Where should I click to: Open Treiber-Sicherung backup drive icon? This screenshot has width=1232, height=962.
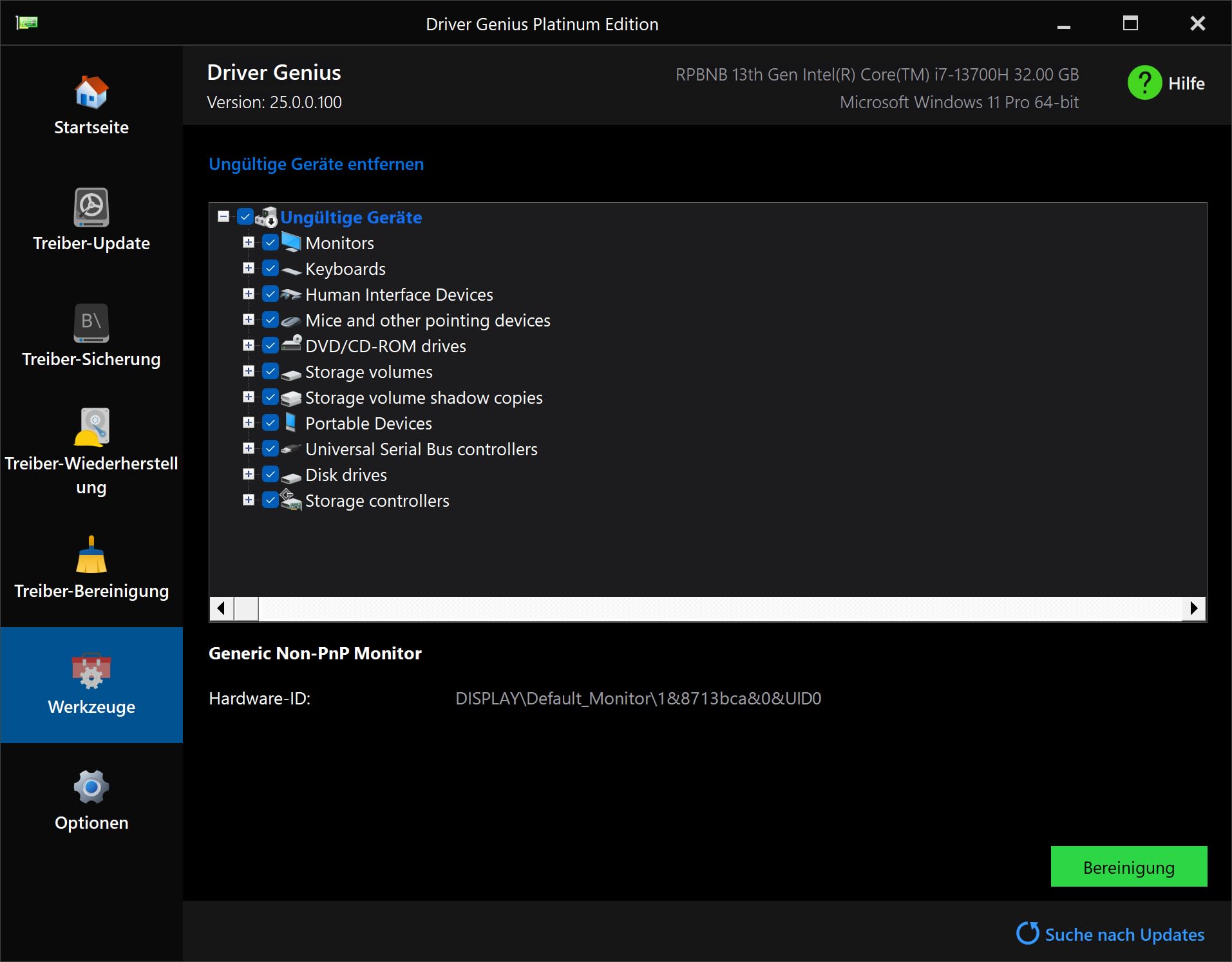click(91, 323)
